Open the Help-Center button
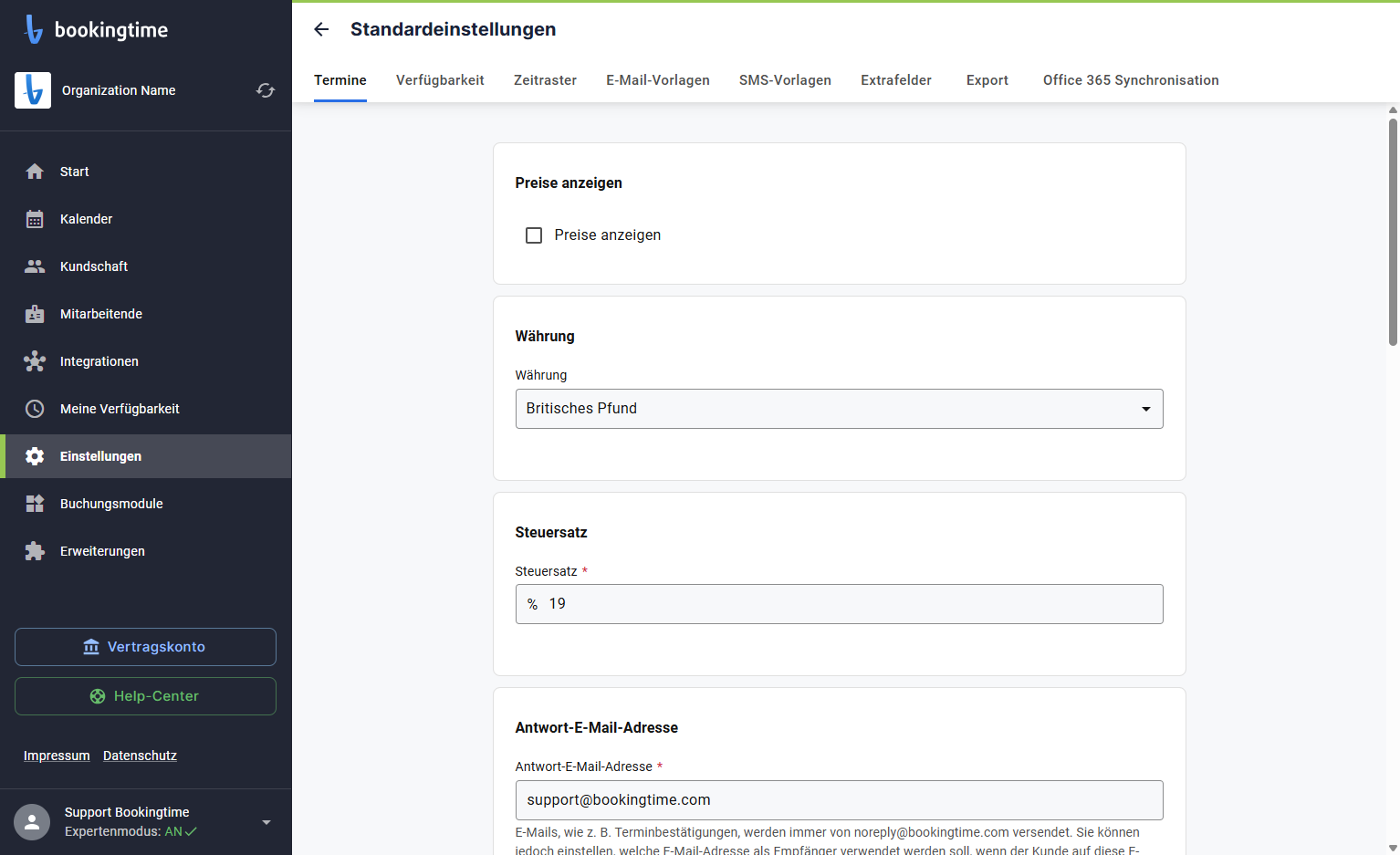 click(145, 696)
